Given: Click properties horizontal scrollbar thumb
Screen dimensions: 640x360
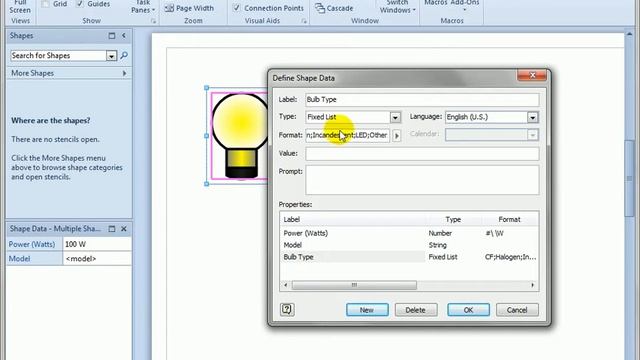Looking at the screenshot, I should 354,285.
